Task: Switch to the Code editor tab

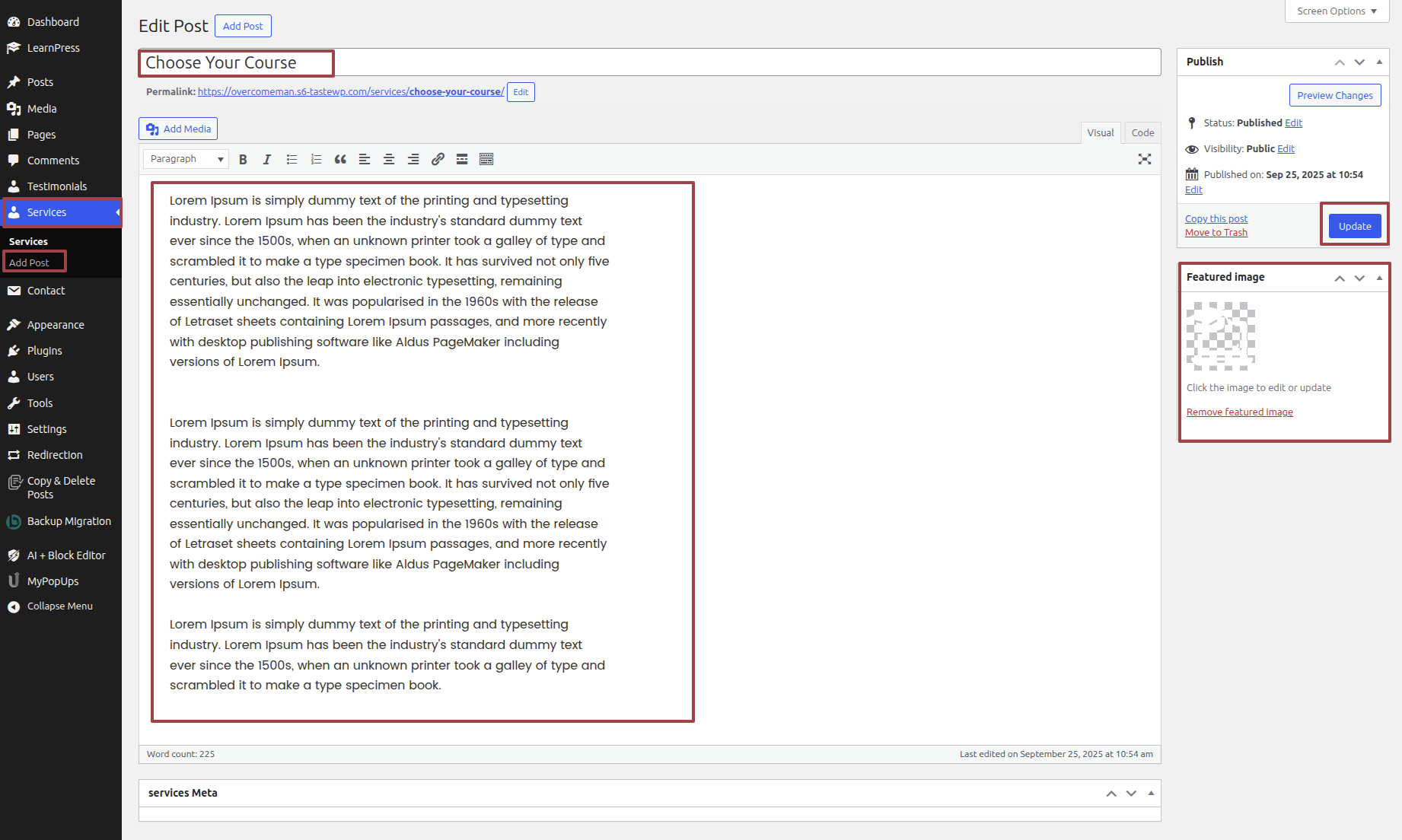Action: point(1142,132)
